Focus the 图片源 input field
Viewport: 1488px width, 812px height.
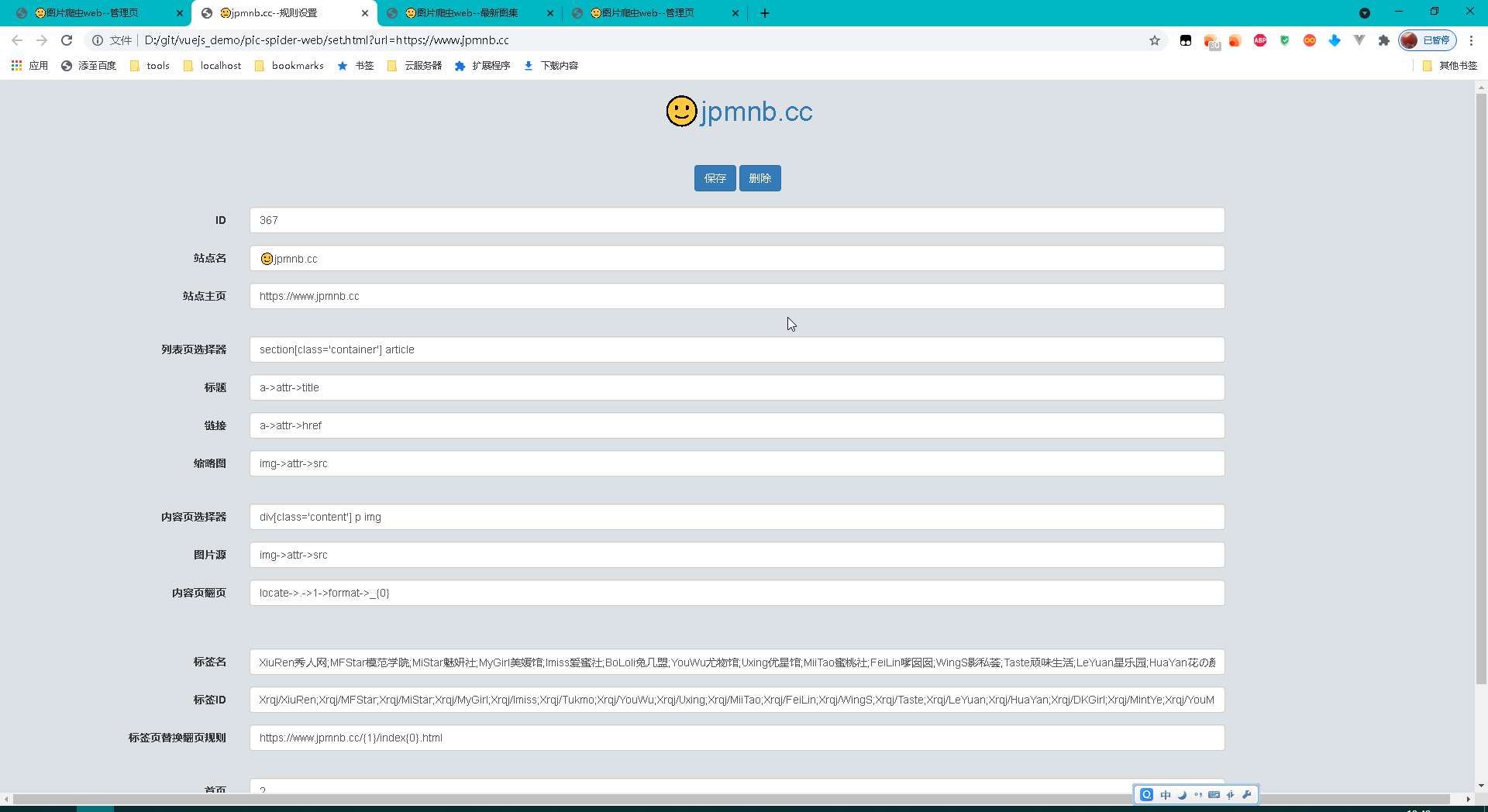(737, 555)
